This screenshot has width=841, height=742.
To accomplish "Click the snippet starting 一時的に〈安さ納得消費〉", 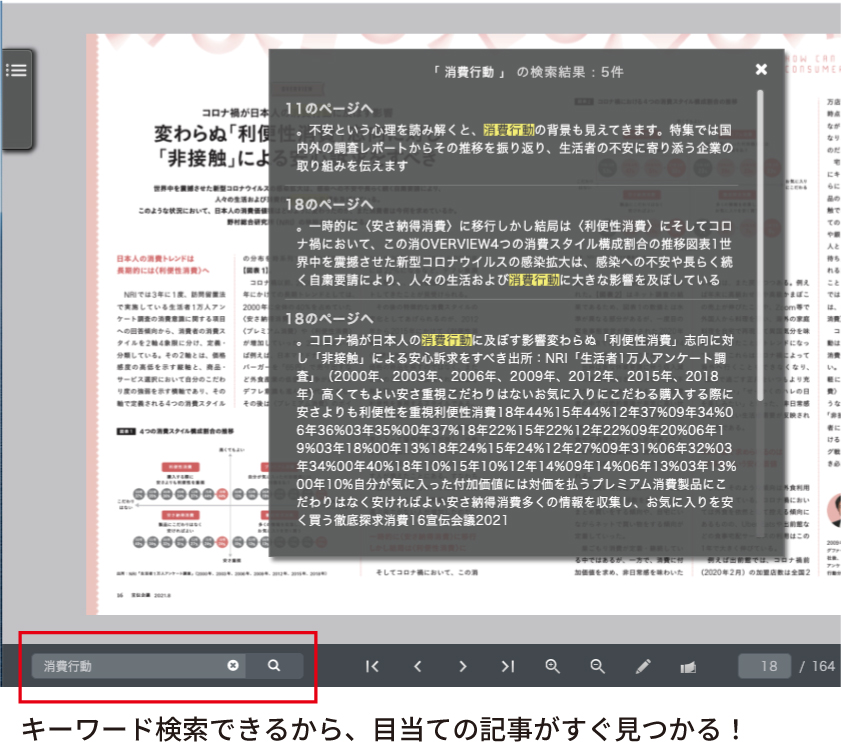I will click(515, 253).
